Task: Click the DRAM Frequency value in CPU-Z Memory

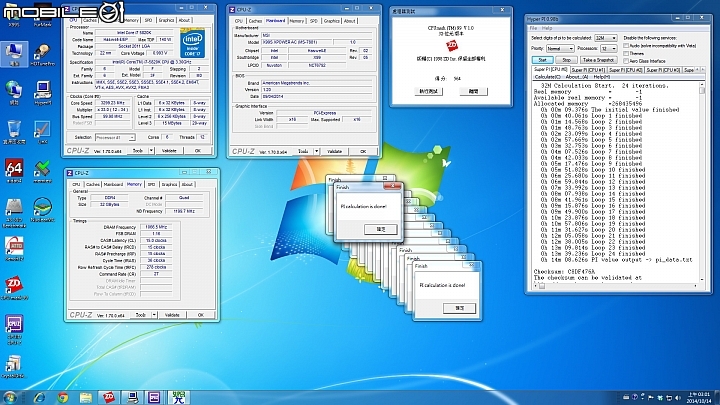Action: click(x=156, y=227)
